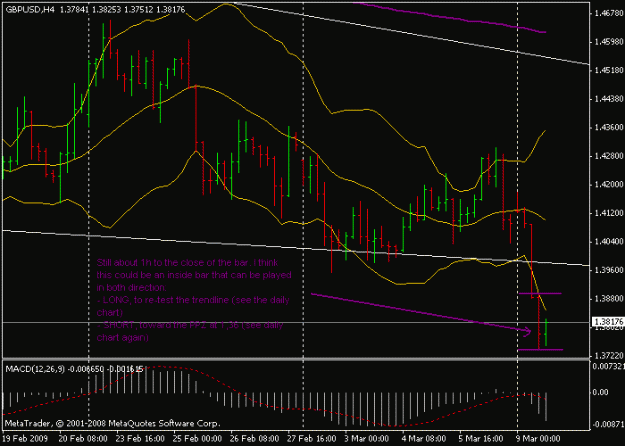Click the MACD scale value 0.007321
This screenshot has width=625, height=446.
[609, 366]
